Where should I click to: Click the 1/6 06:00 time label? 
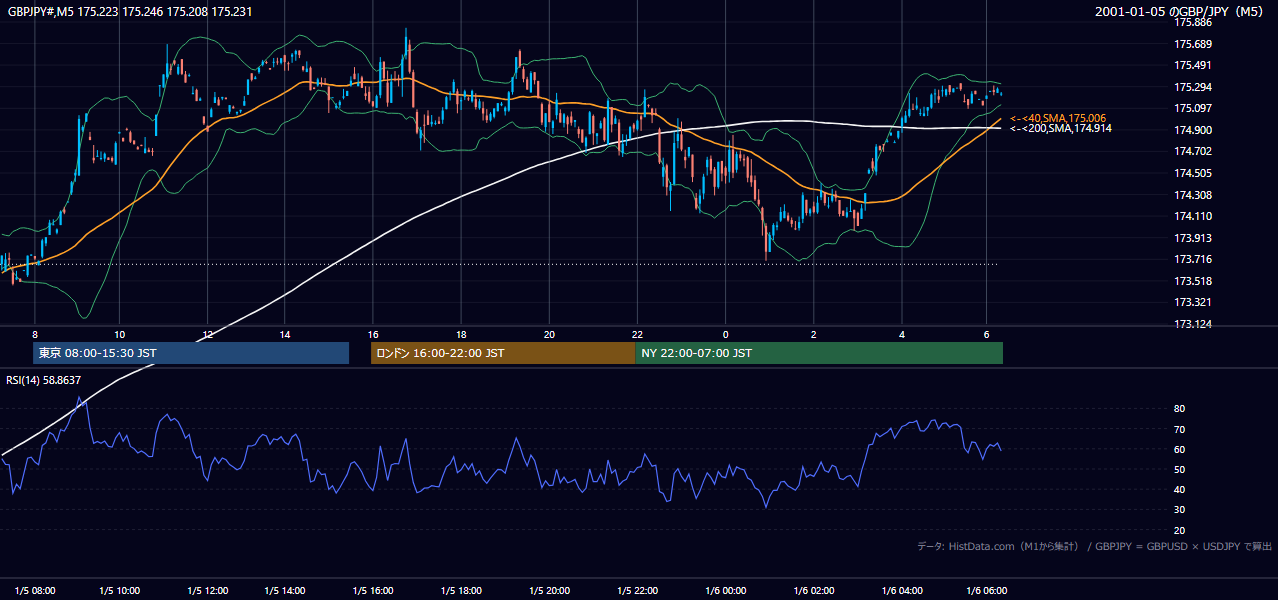[986, 590]
